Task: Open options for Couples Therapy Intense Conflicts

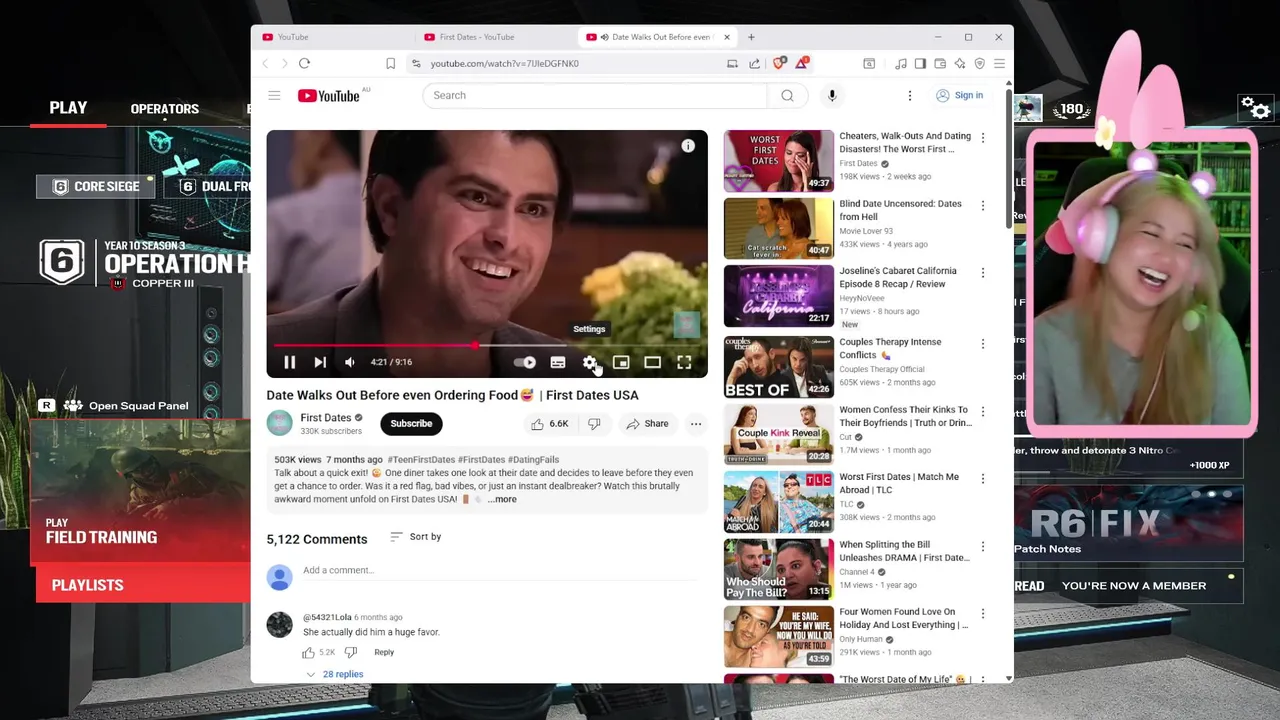Action: [983, 344]
